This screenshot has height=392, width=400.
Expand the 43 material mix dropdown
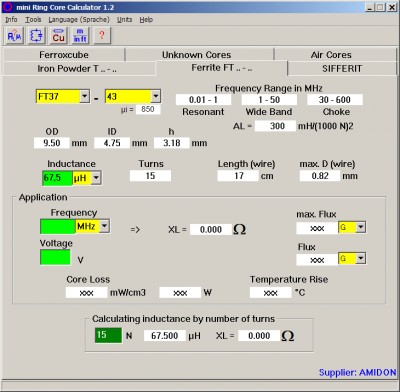156,97
